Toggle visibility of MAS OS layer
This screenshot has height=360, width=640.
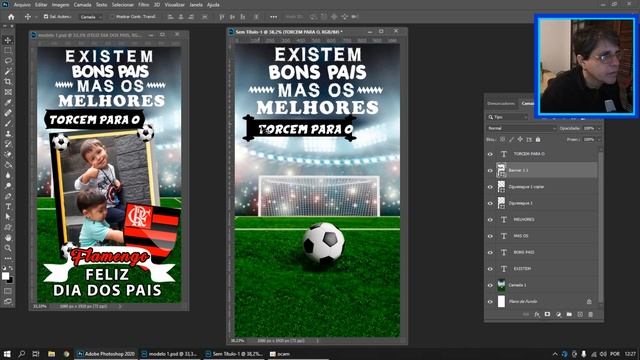490,236
